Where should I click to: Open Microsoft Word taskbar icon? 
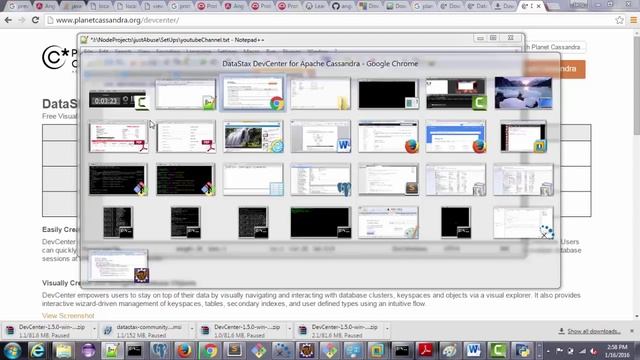click(473, 351)
